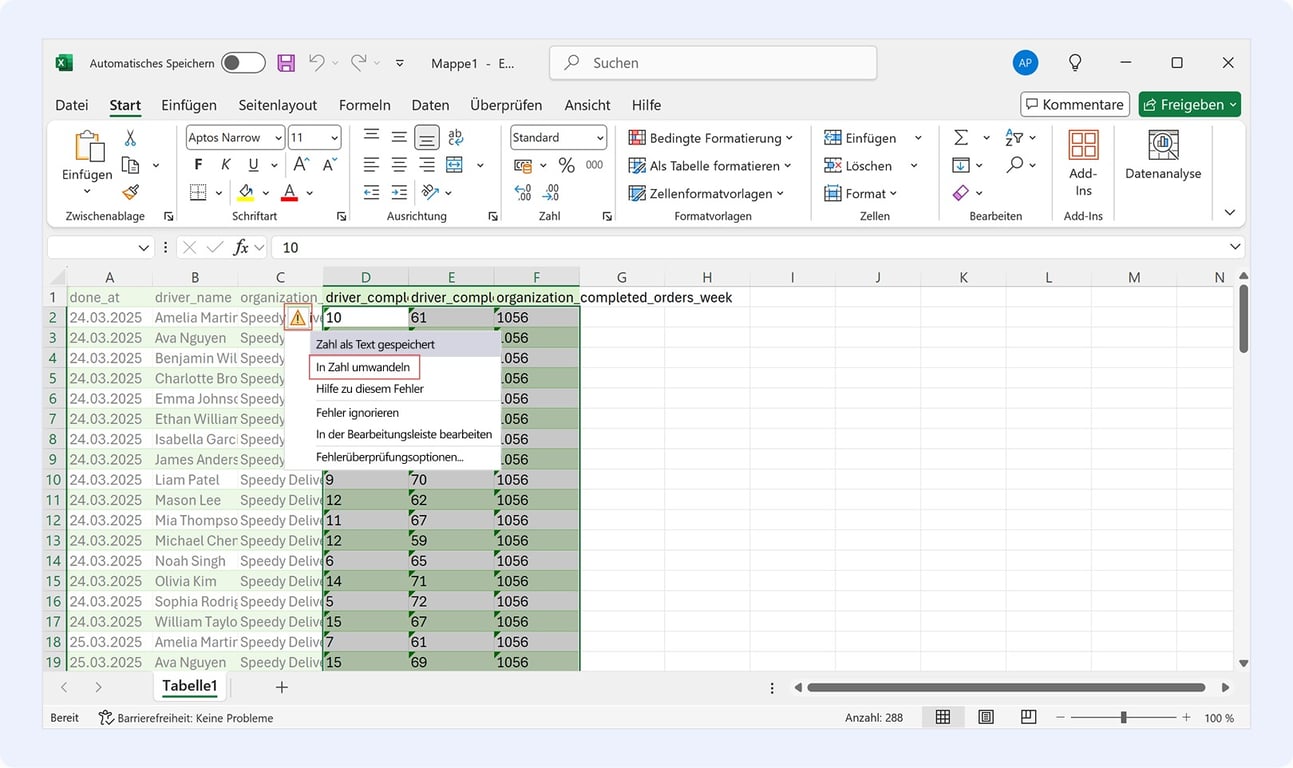Open Datenanalyse tool
Screen dimensions: 1293x768
[1163, 155]
